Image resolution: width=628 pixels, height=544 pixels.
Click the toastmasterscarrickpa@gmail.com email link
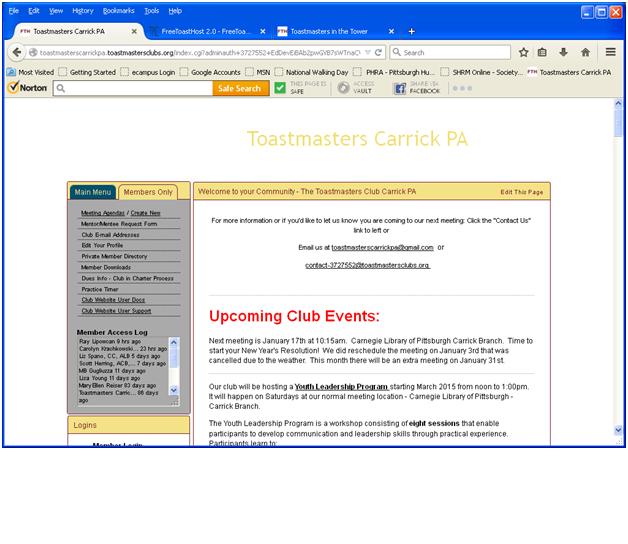[x=382, y=248]
